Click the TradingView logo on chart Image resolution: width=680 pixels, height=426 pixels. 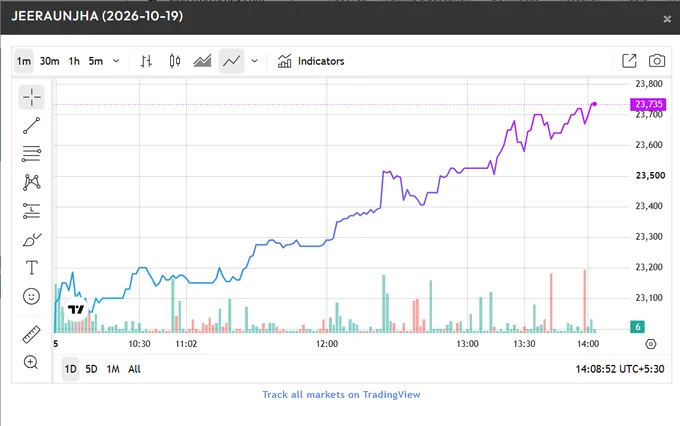(x=76, y=309)
